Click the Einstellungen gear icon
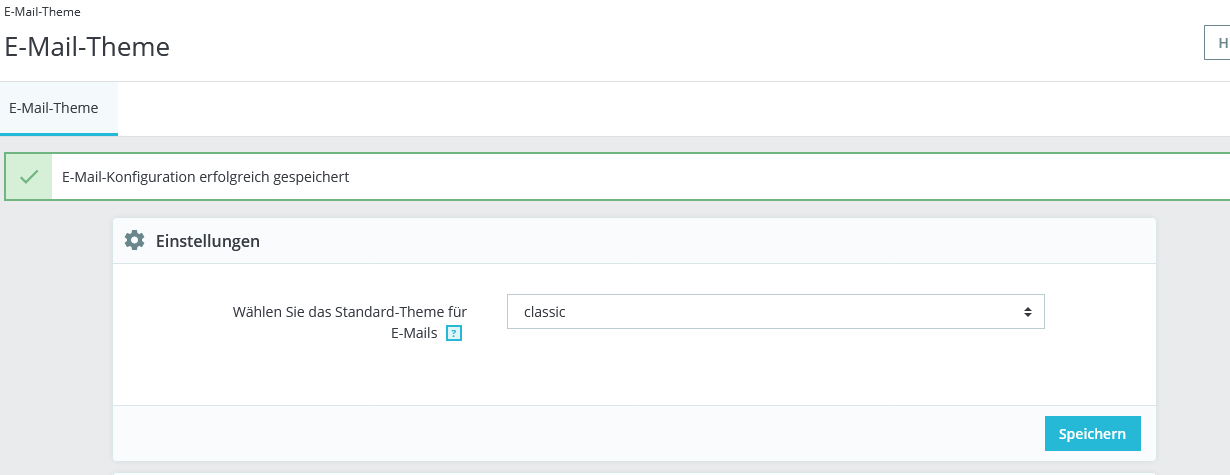Screen dimensions: 1230x475 pos(134,241)
